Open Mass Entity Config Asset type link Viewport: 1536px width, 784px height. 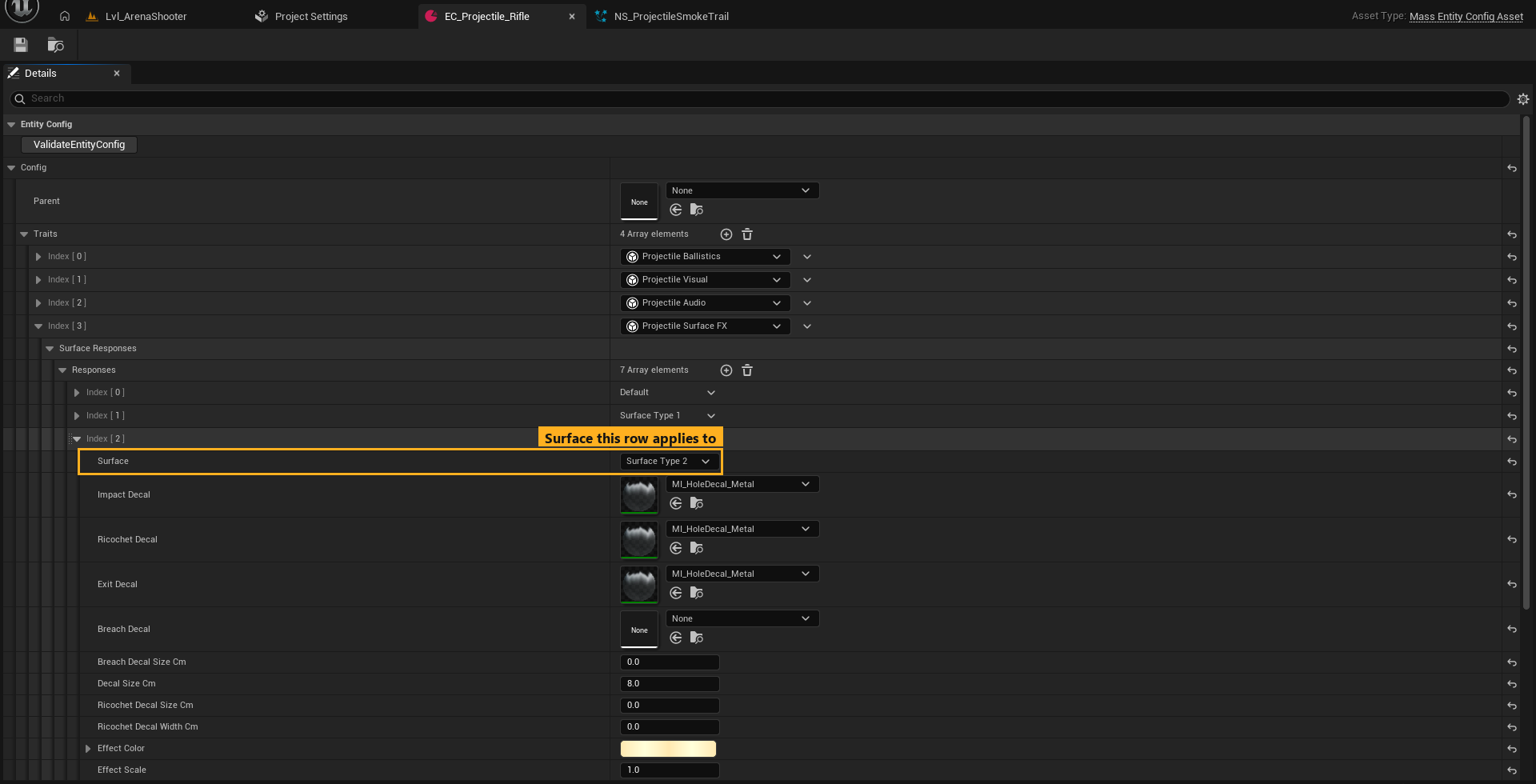tap(1466, 16)
